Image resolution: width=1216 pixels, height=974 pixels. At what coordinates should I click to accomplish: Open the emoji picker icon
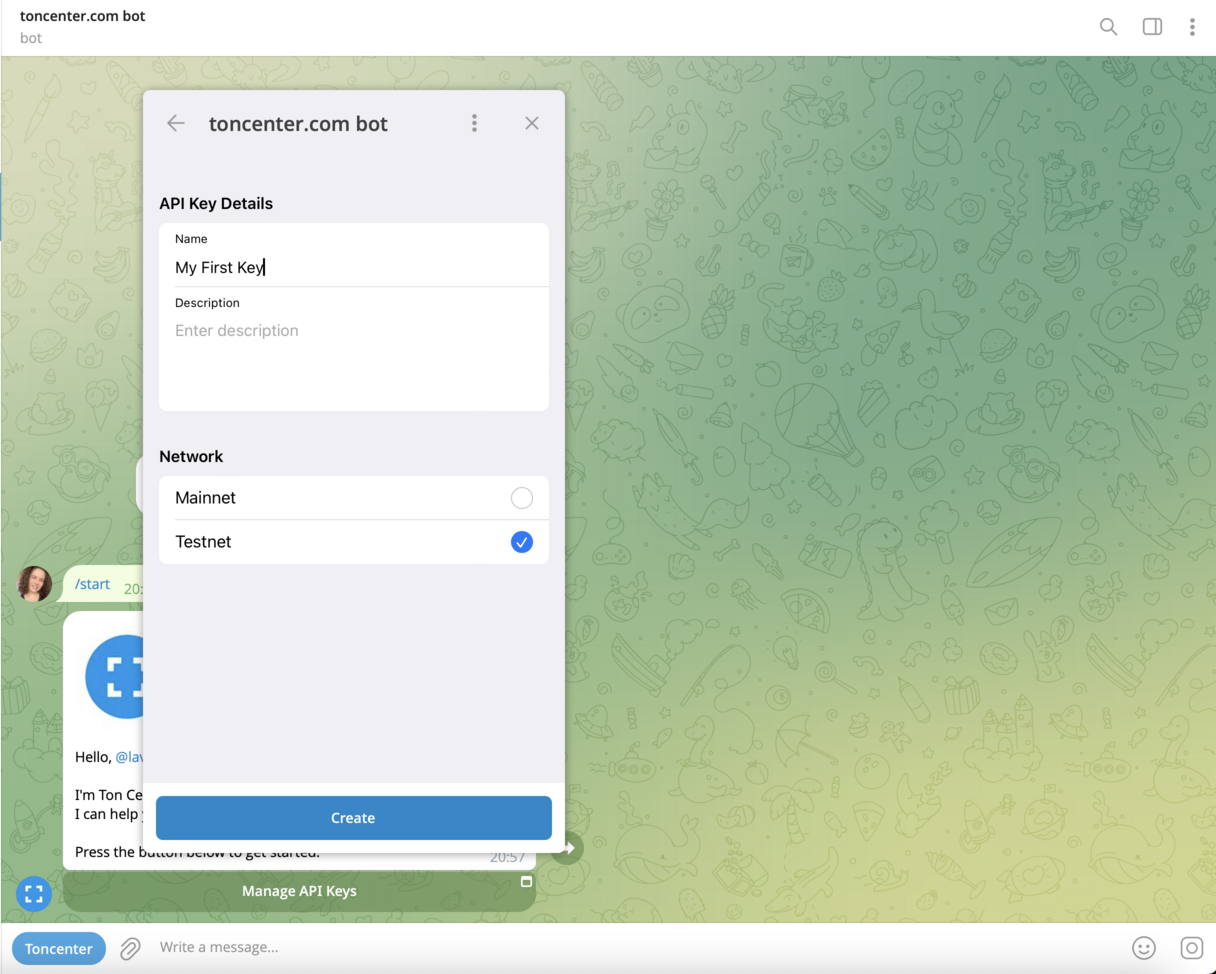coord(1146,947)
